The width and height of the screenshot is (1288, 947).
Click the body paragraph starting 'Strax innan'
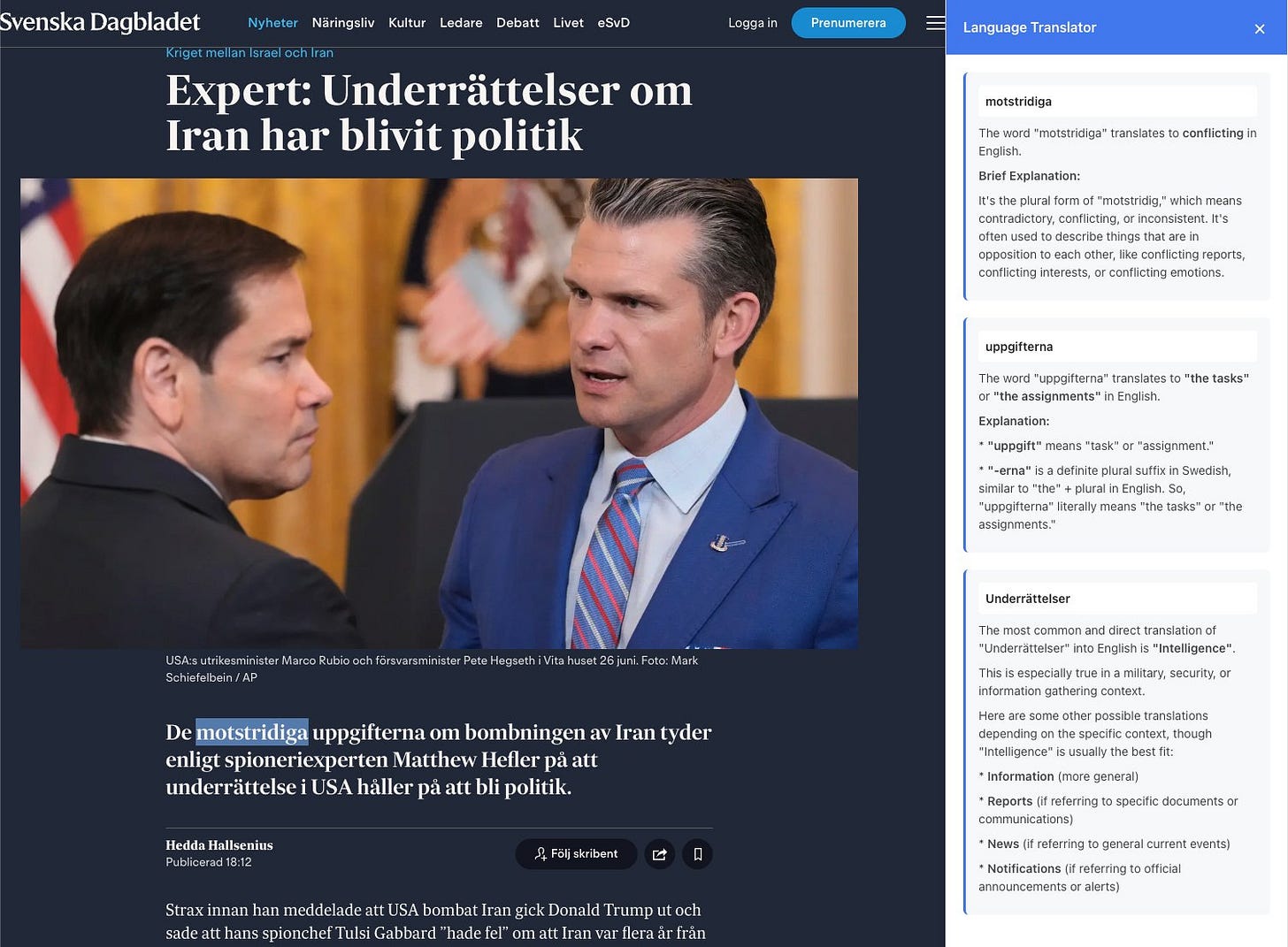pos(435,921)
